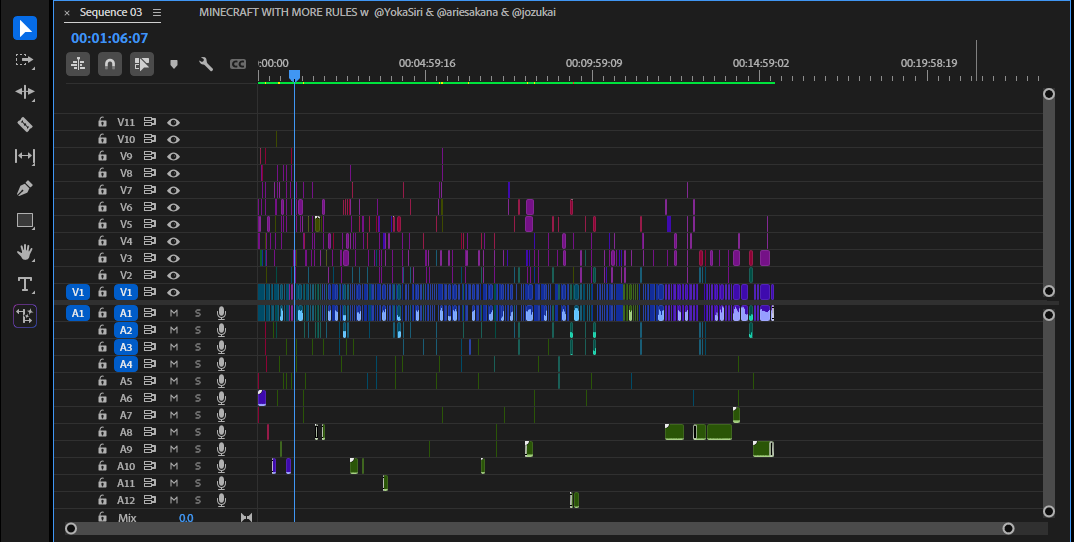
Task: Select the large purple clip on V3 end
Action: [x=764, y=258]
